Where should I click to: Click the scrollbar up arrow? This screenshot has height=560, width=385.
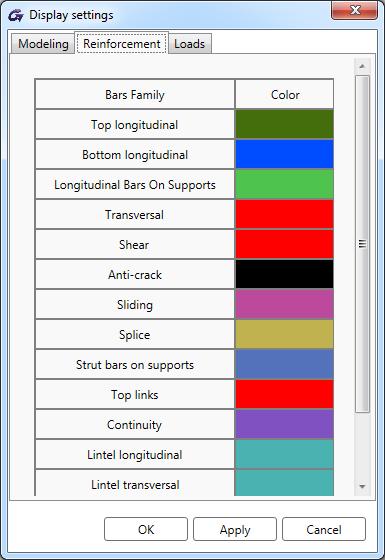(x=362, y=66)
